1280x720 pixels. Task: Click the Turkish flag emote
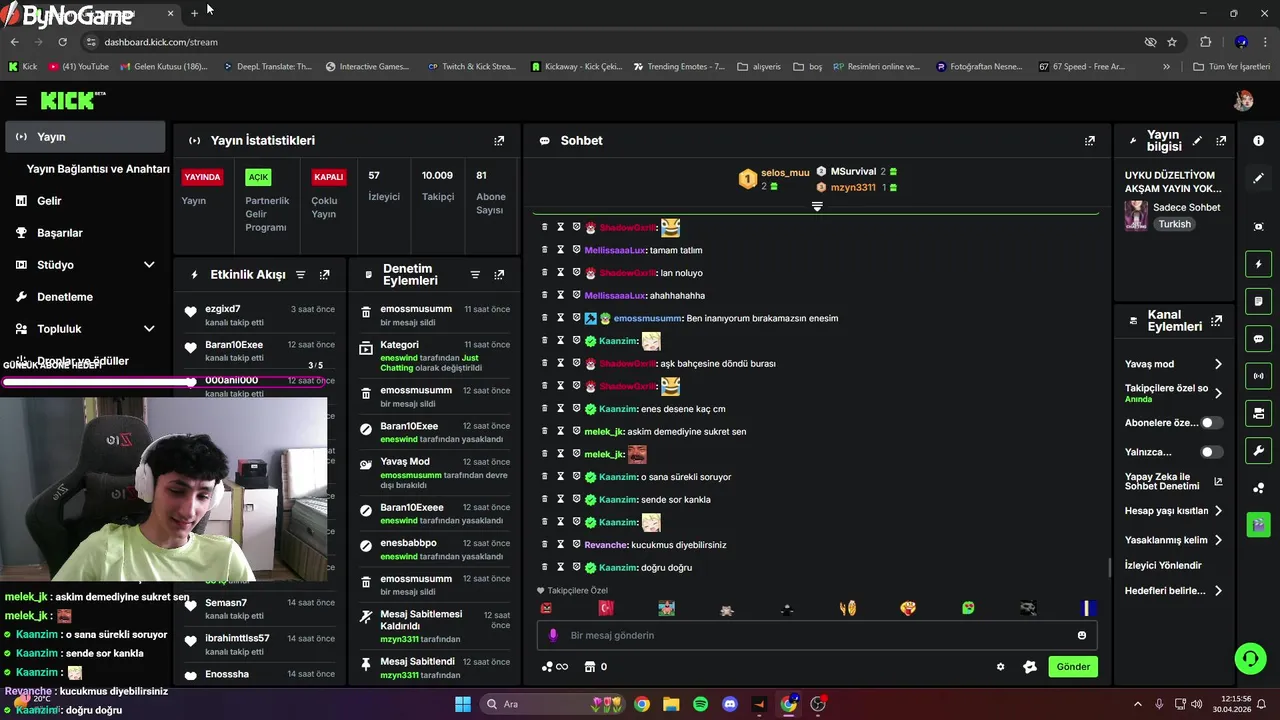606,608
